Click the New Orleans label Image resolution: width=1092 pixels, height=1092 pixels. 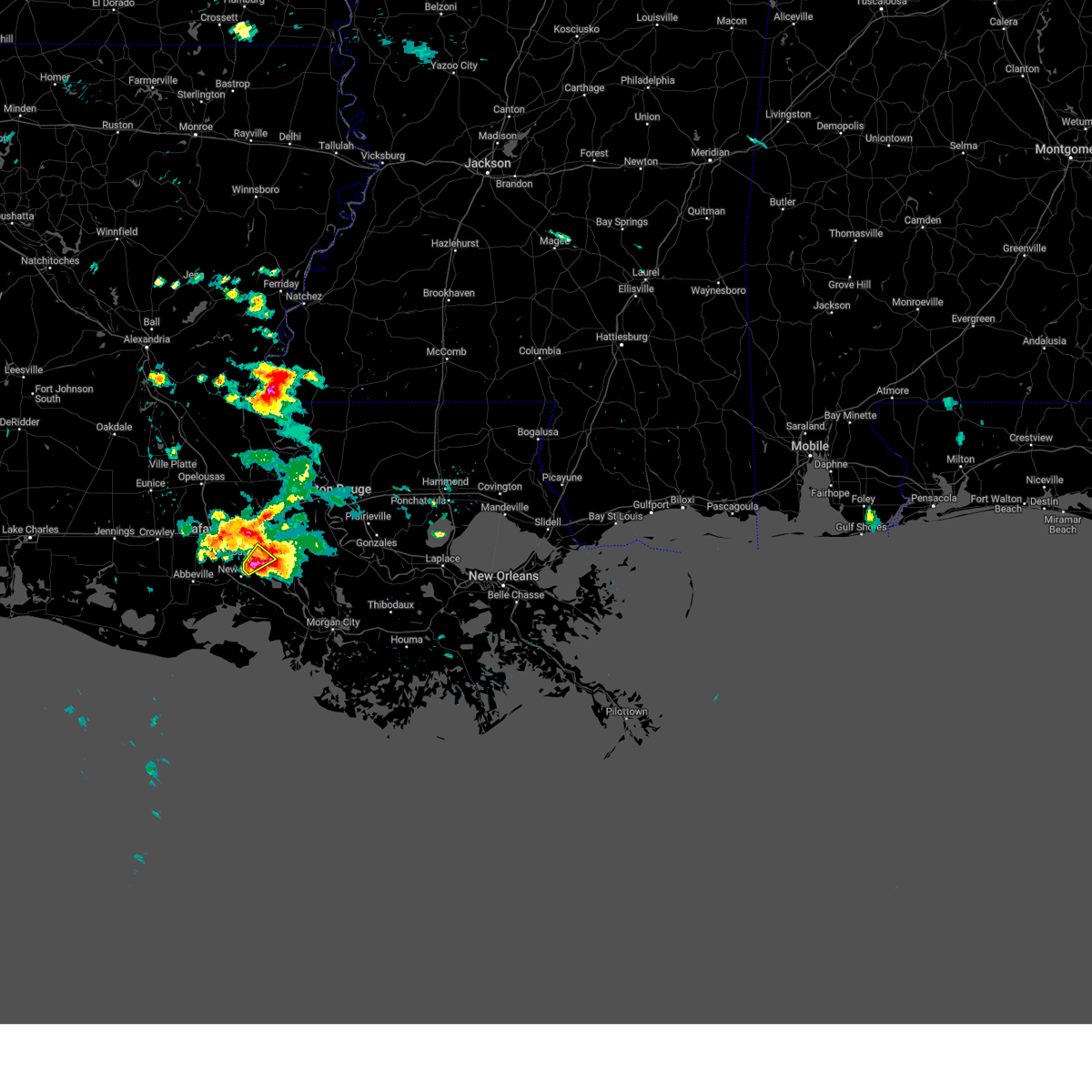tap(503, 576)
